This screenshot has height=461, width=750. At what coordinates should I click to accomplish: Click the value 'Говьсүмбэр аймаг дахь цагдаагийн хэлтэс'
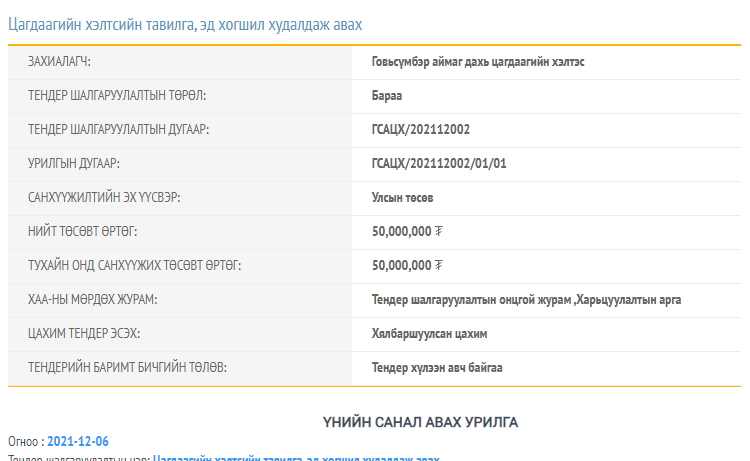478,62
